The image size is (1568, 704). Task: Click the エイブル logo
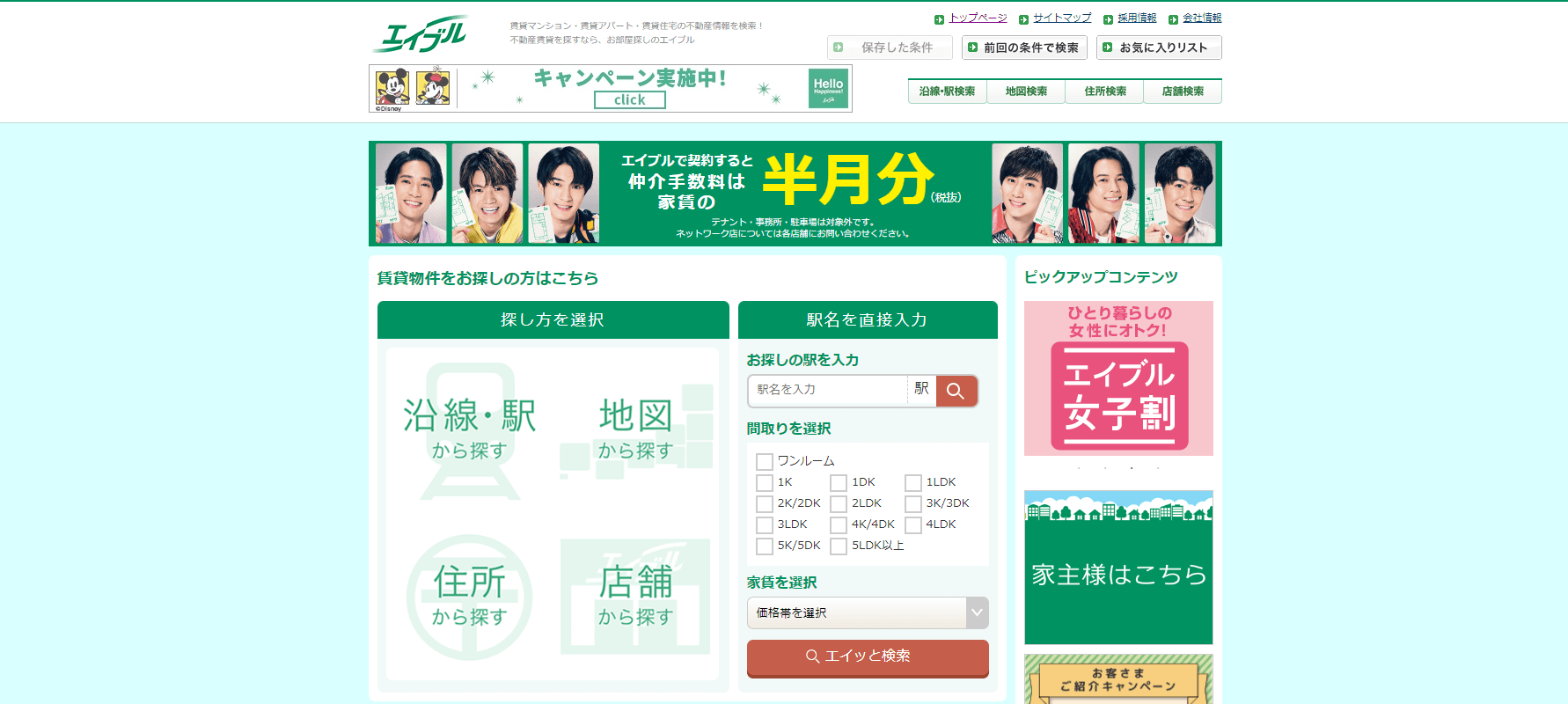click(x=420, y=35)
